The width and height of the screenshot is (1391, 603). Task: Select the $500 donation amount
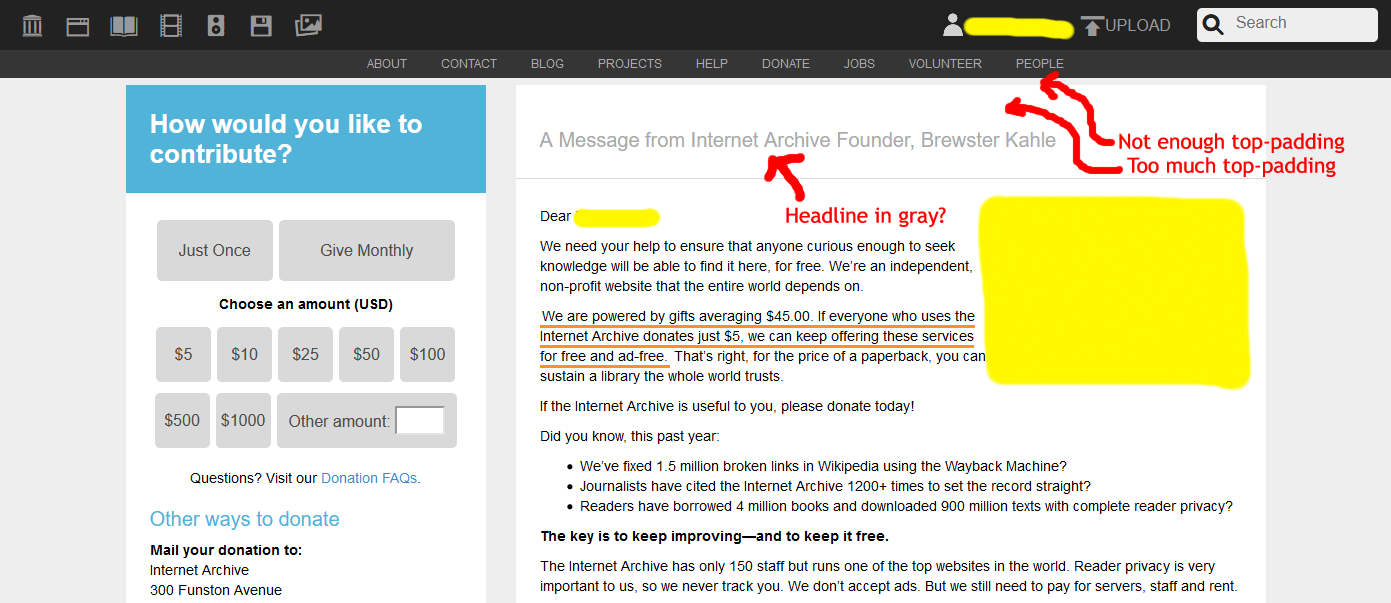point(182,420)
